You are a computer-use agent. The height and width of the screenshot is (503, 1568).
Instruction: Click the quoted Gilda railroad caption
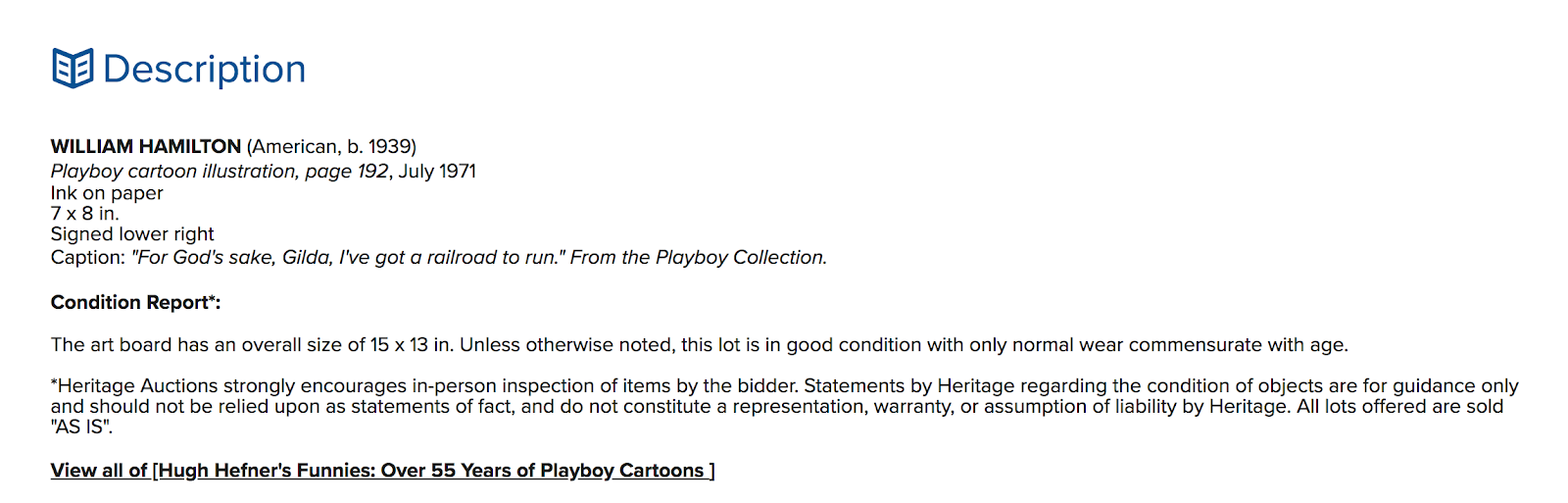click(348, 258)
